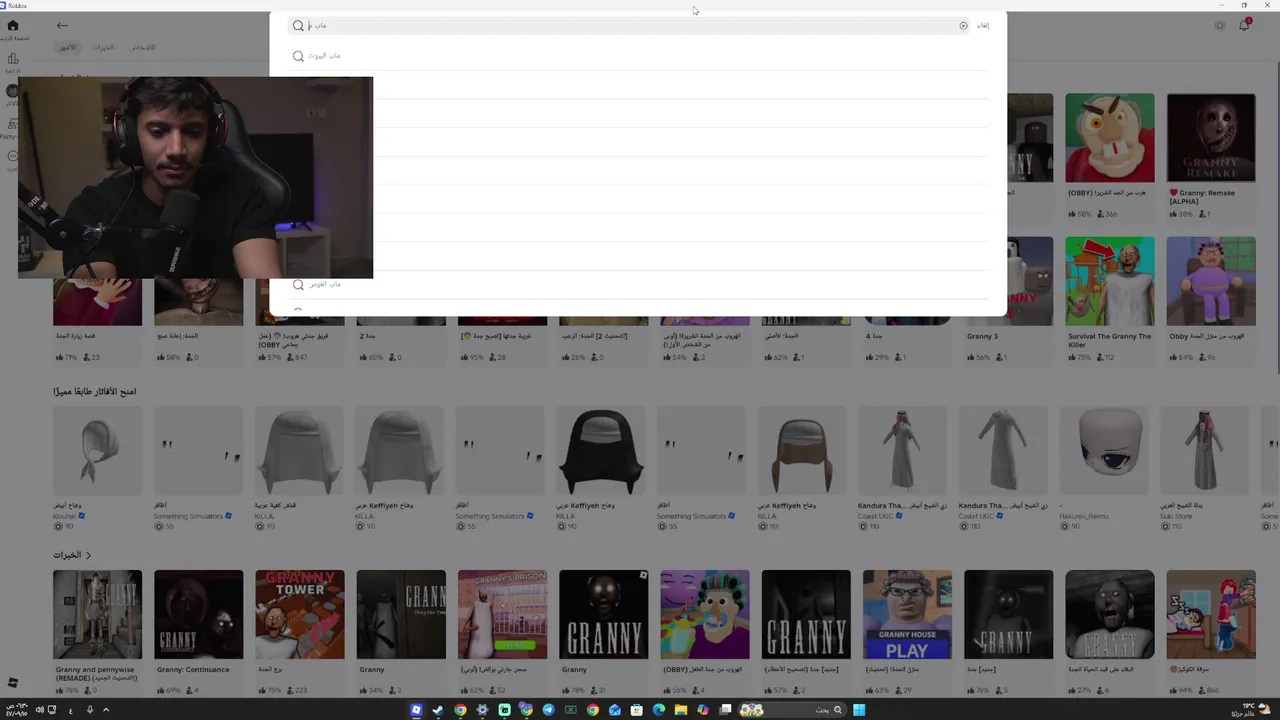Open the Microsoft Store icon in taskbar
This screenshot has width=1280, height=720.
coord(636,710)
